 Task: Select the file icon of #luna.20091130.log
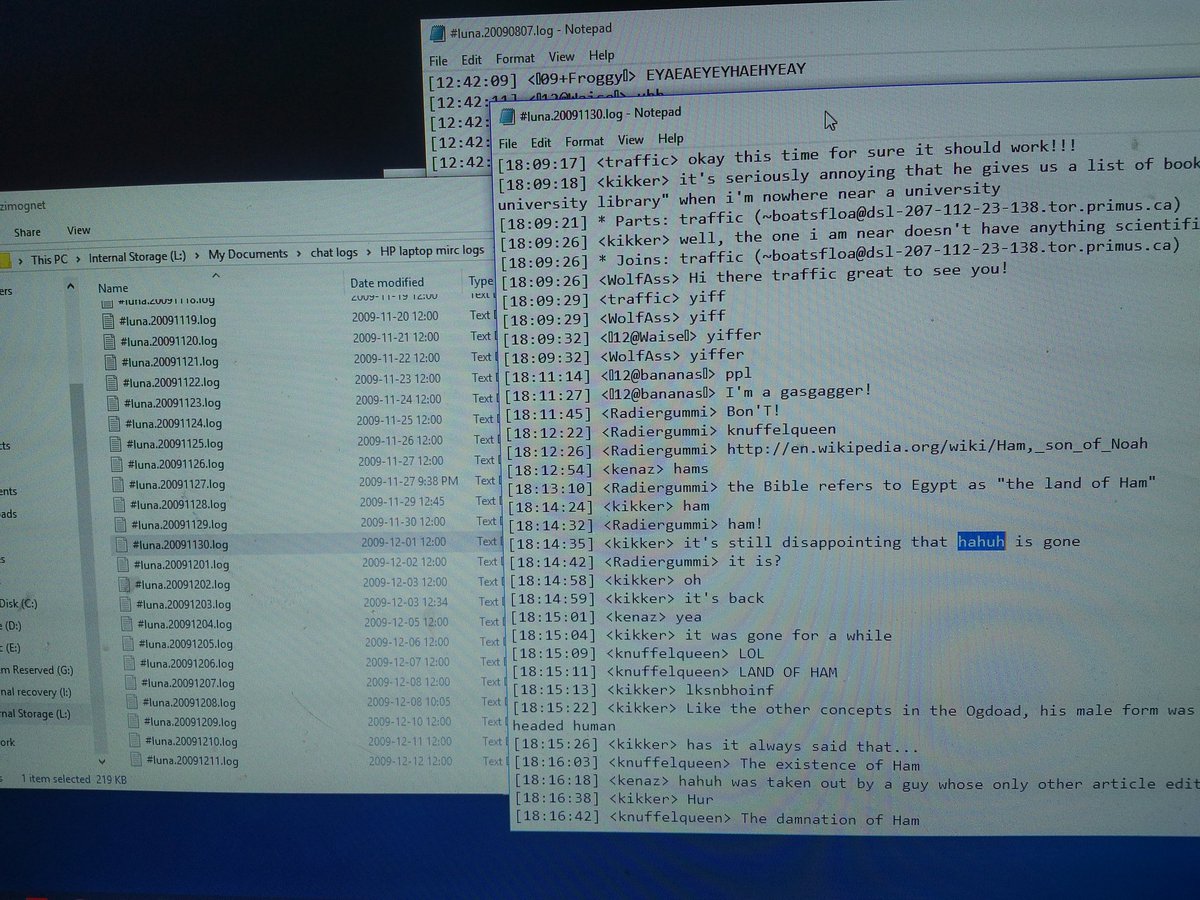coord(122,545)
